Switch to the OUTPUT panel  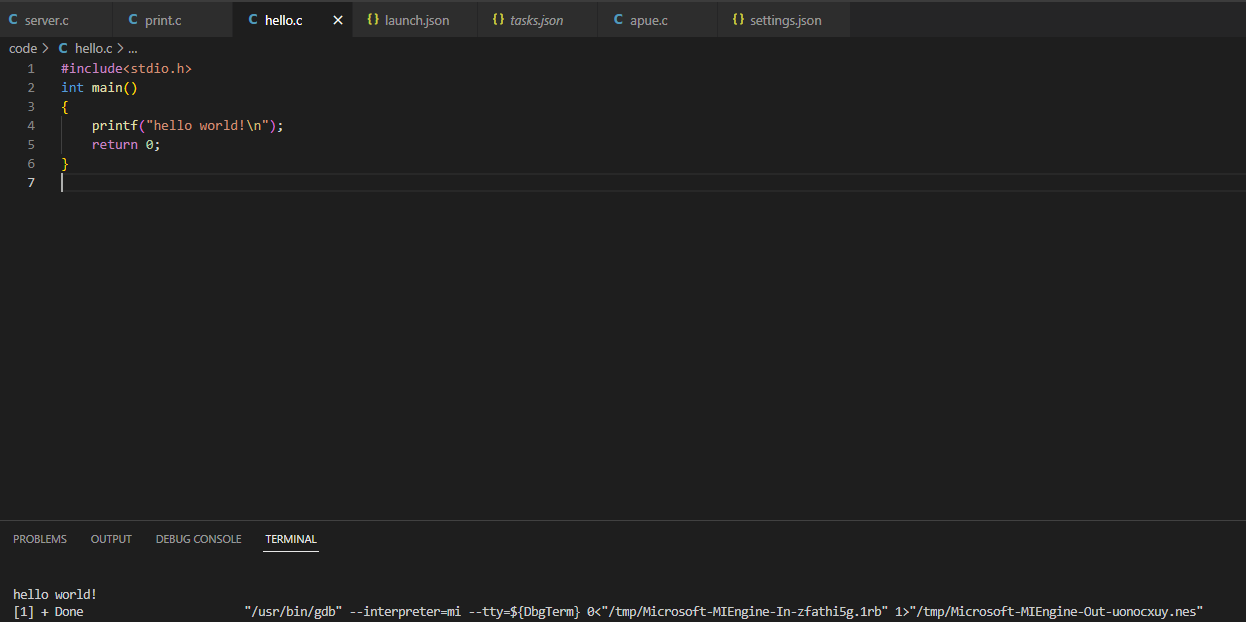pyautogui.click(x=110, y=539)
